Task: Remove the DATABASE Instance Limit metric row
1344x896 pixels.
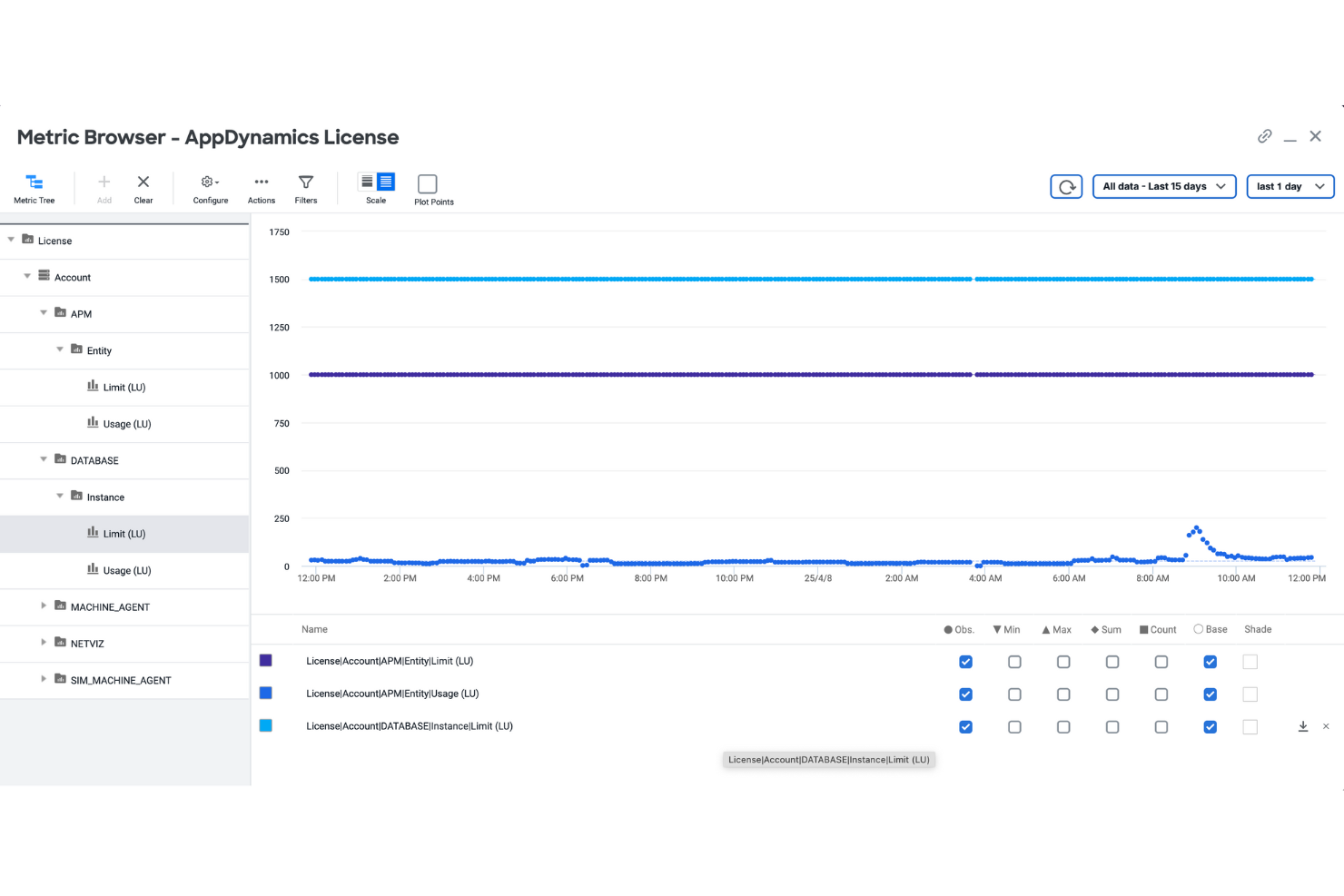Action: coord(1326,726)
